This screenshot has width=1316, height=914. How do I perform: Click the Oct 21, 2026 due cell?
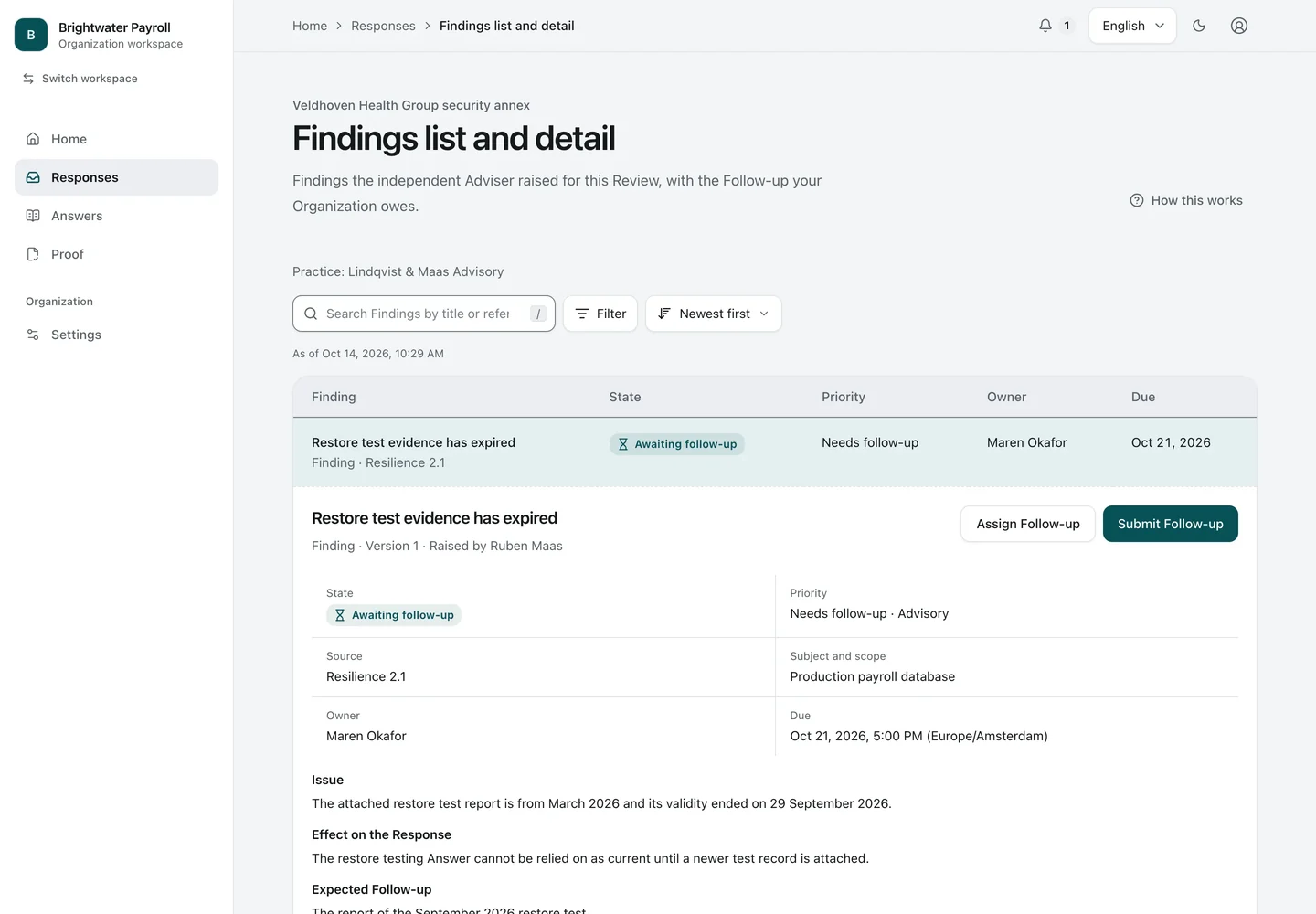click(x=1171, y=442)
